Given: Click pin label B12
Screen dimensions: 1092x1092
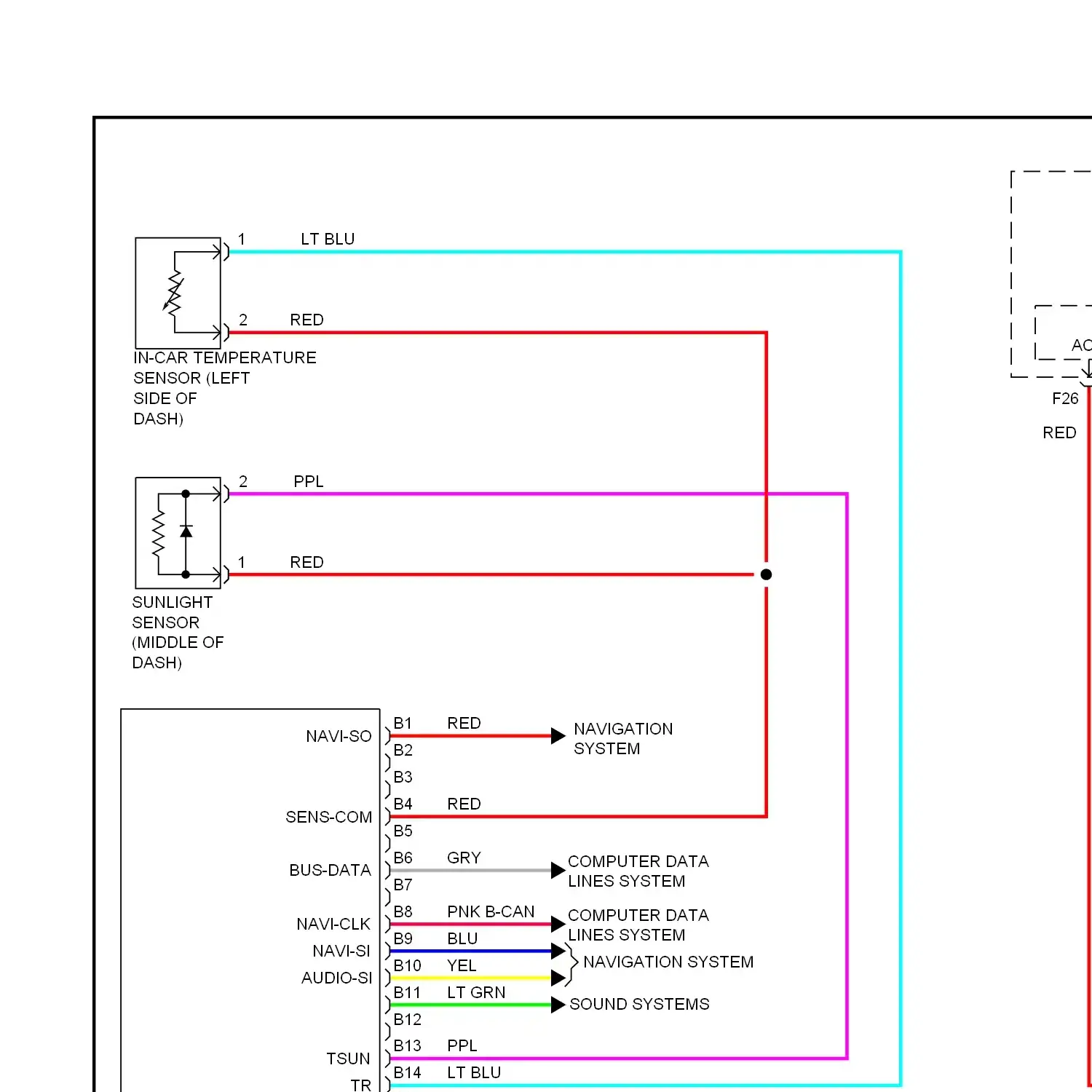Looking at the screenshot, I should 407,1019.
